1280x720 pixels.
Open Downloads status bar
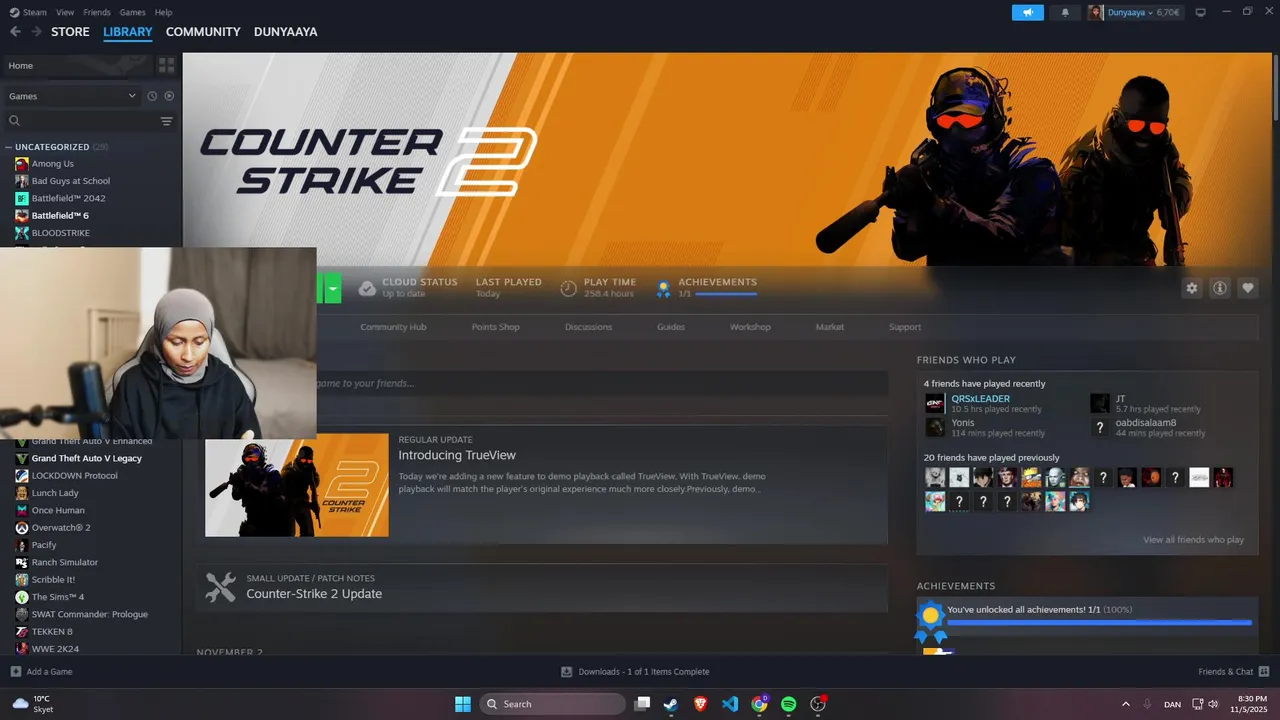coord(635,672)
